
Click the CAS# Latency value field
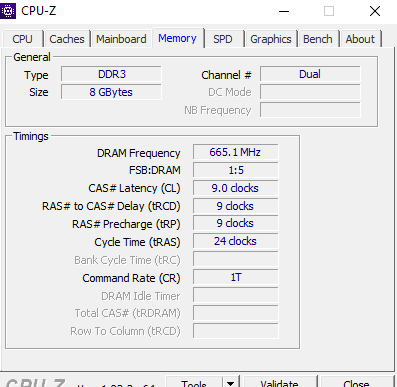point(235,188)
